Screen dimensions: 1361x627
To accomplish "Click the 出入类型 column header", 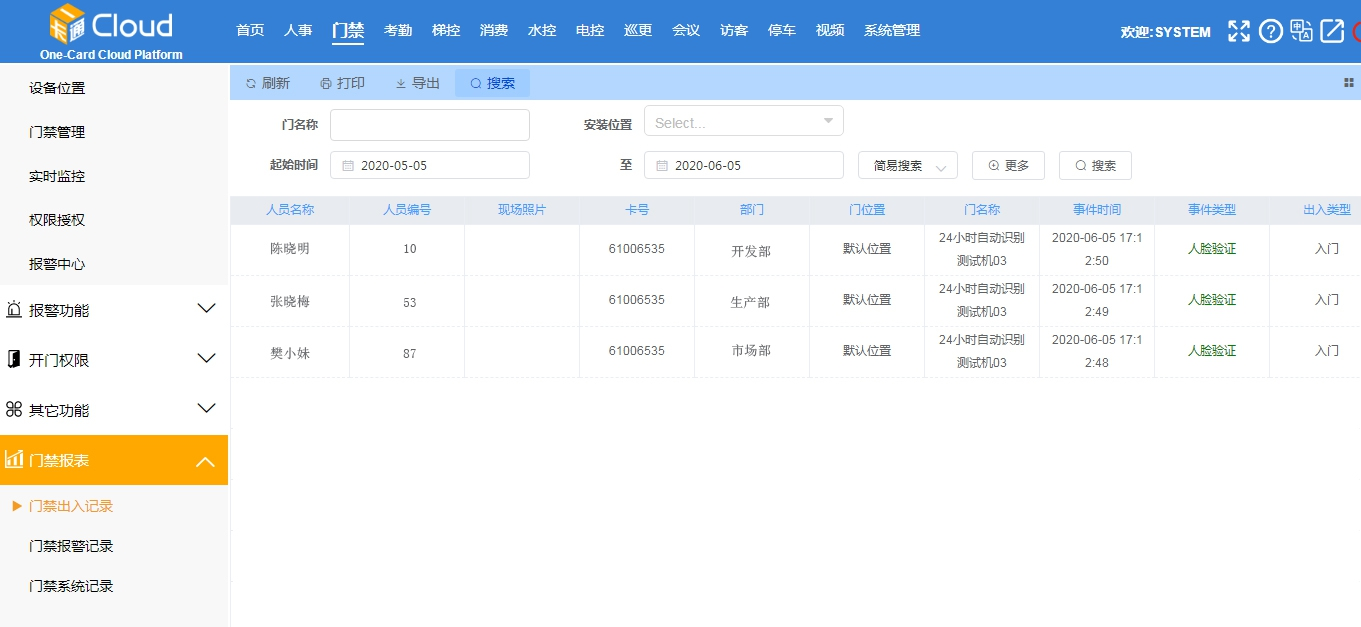I will 1327,210.
